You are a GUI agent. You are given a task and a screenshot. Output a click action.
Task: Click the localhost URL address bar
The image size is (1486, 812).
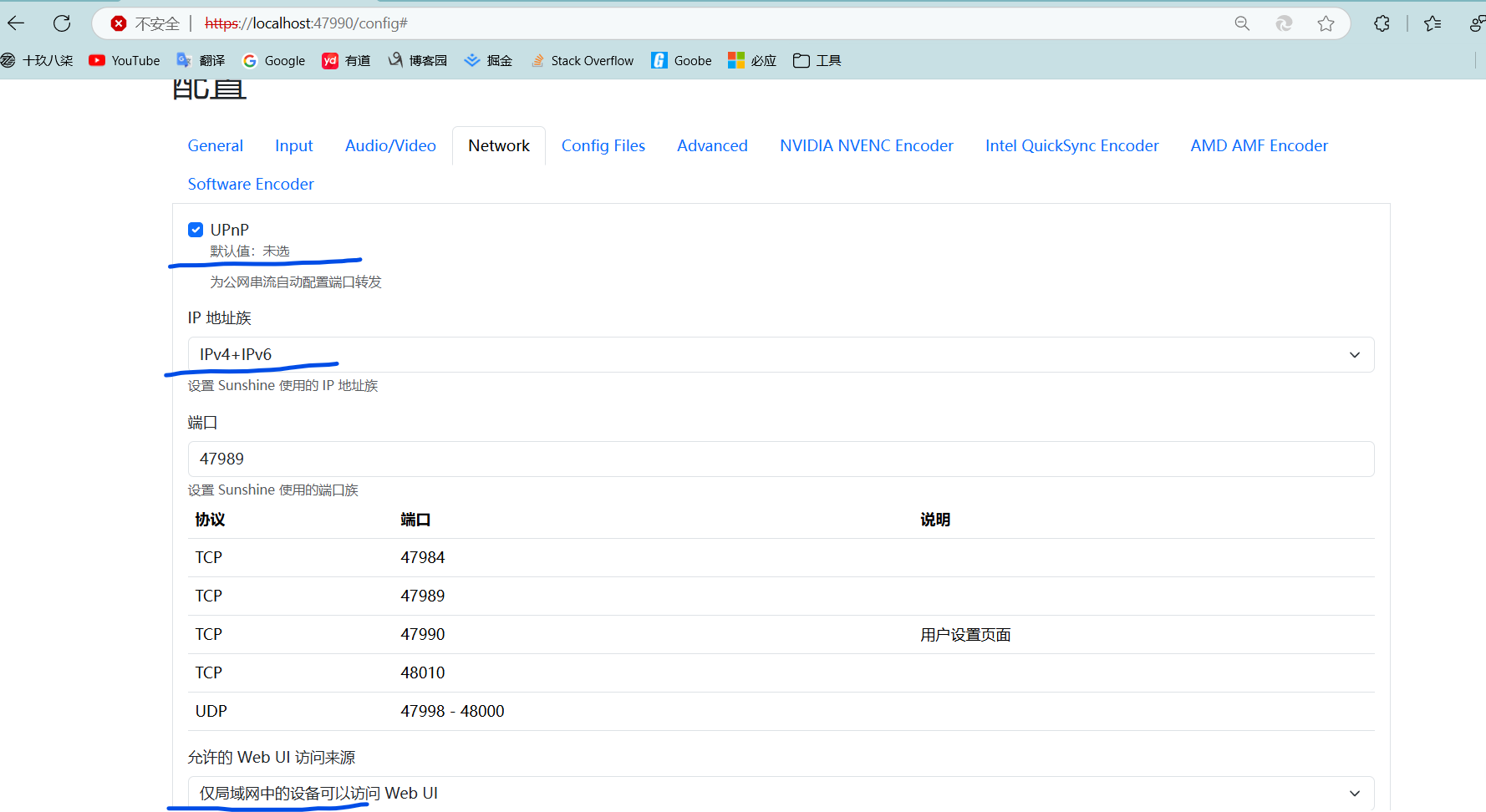pyautogui.click(x=669, y=23)
